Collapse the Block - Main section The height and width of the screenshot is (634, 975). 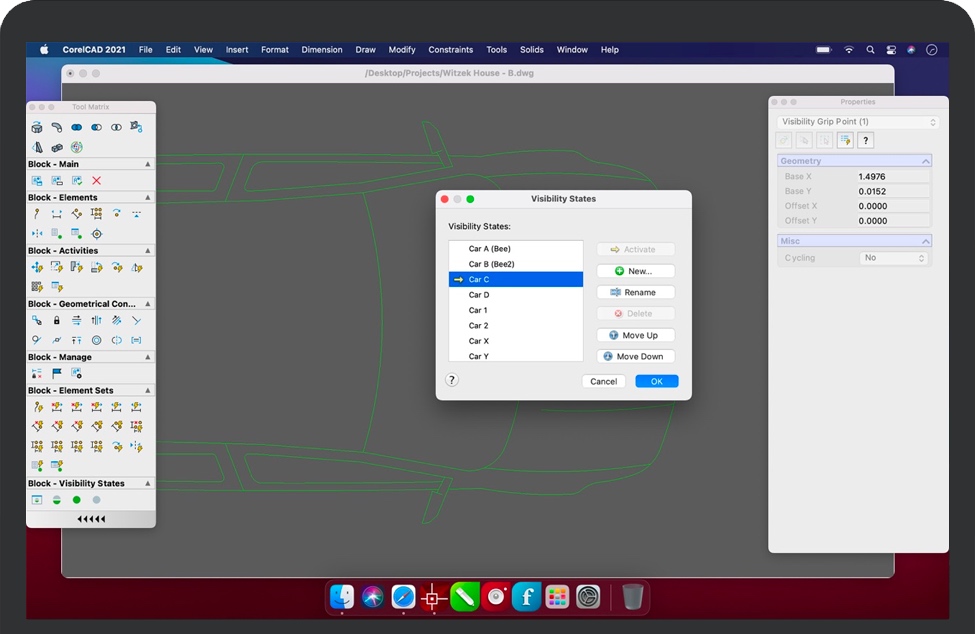click(148, 164)
